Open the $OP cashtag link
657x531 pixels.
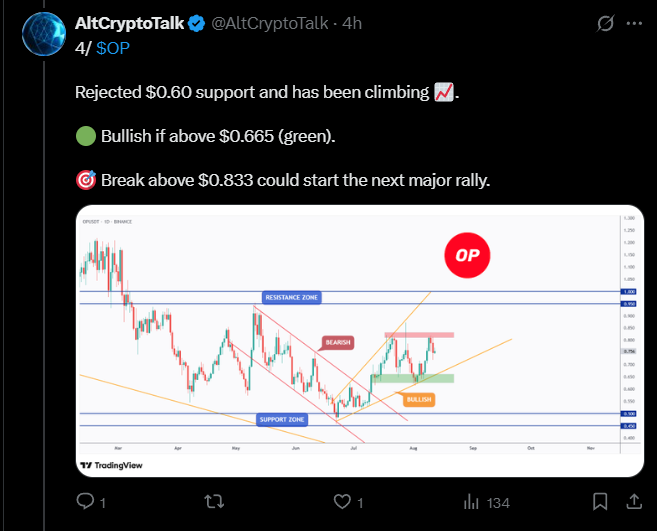point(113,48)
